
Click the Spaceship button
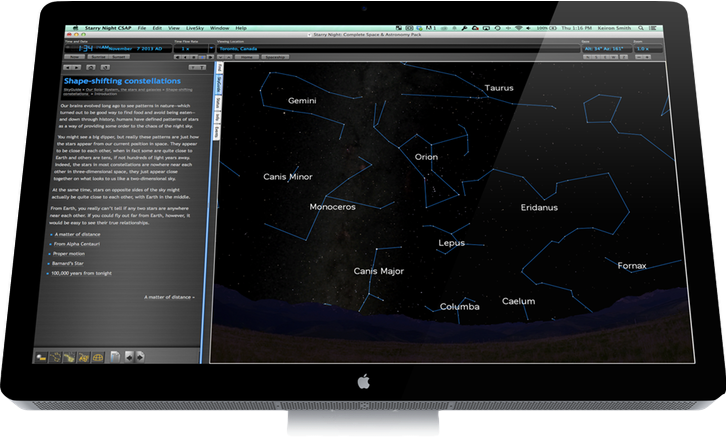pos(275,57)
